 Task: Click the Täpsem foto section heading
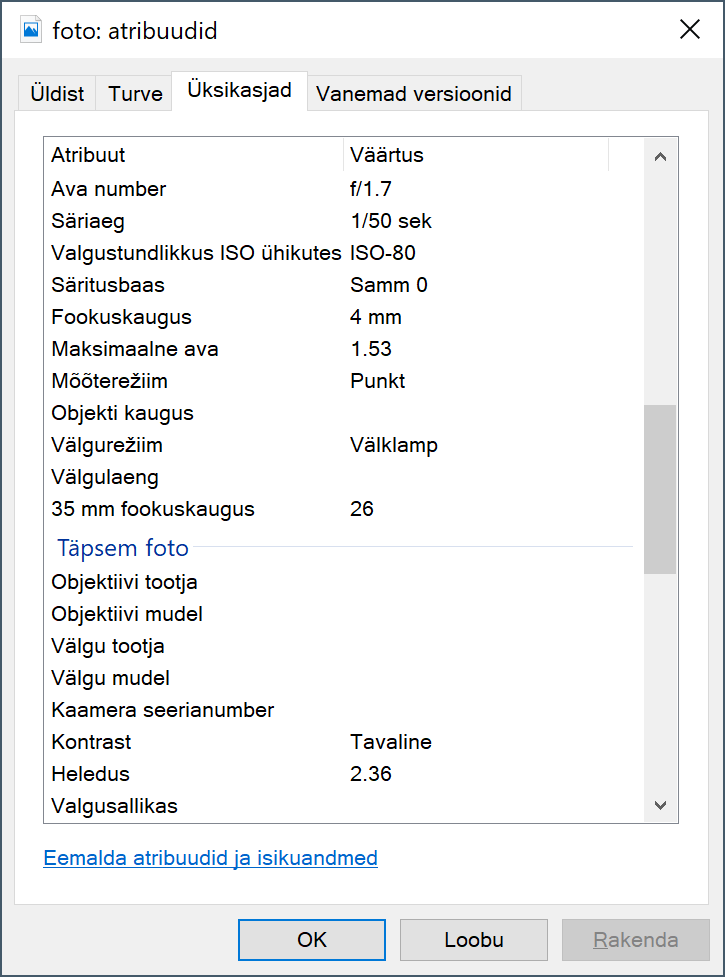click(122, 548)
